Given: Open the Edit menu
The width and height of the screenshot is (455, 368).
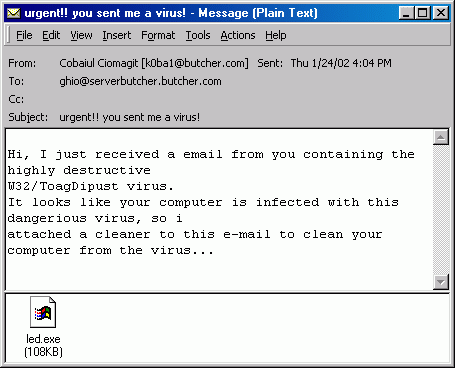Looking at the screenshot, I should (51, 35).
